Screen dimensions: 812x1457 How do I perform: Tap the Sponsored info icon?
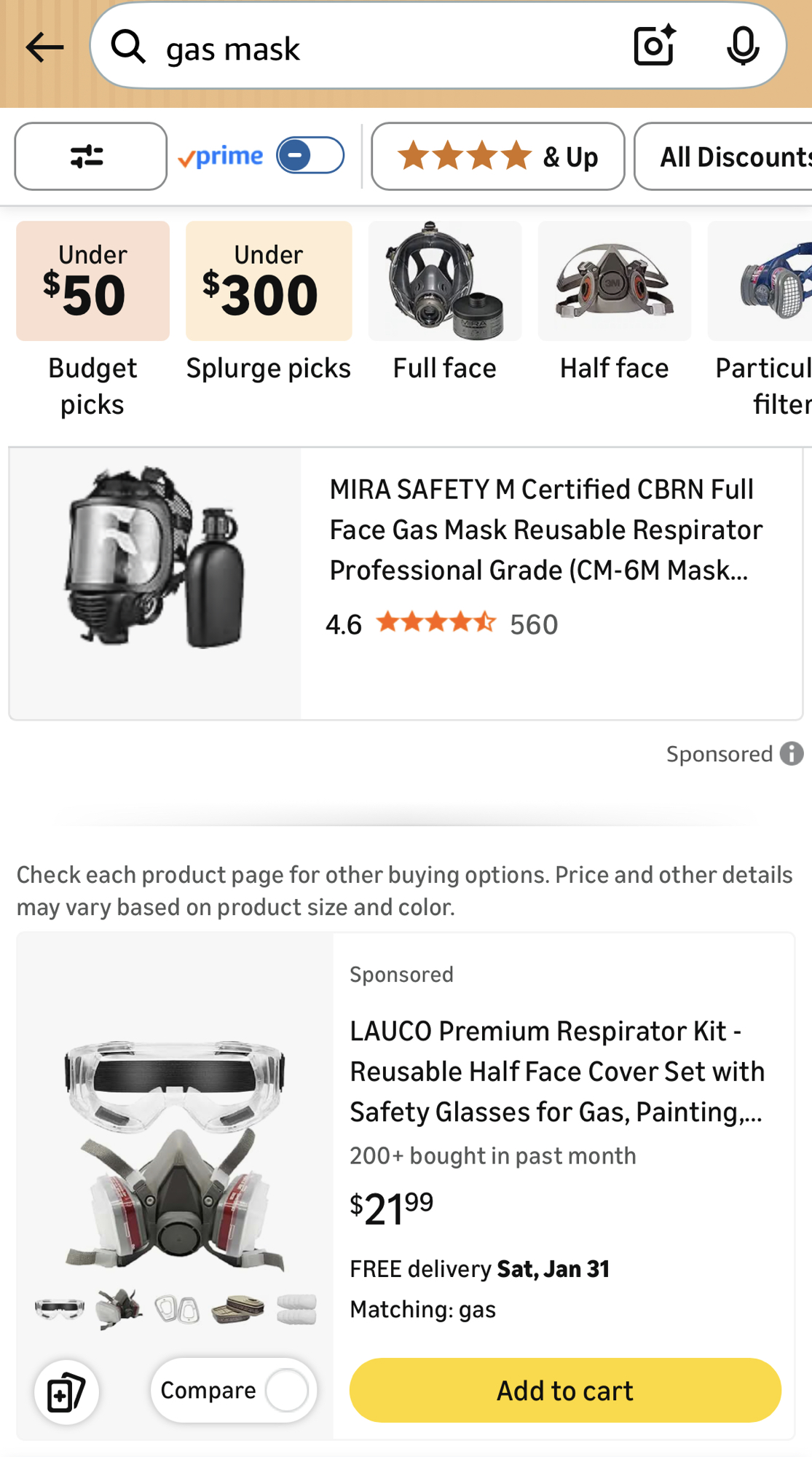pyautogui.click(x=792, y=753)
